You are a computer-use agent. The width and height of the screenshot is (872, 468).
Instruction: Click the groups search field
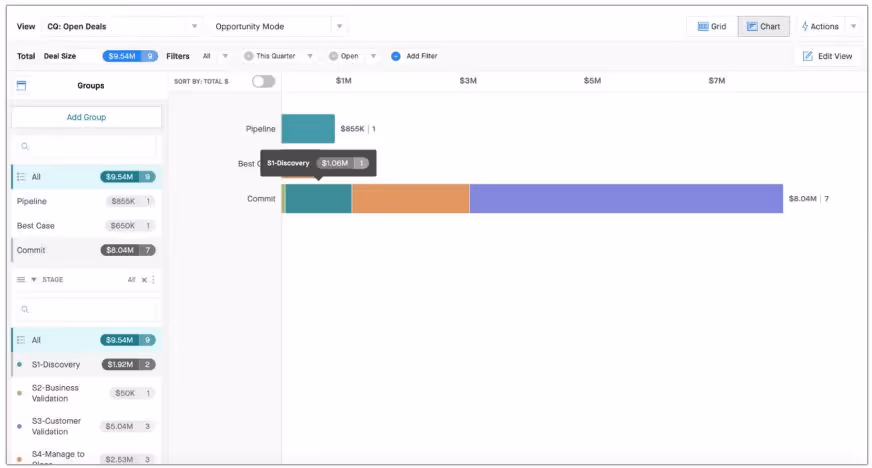[86, 146]
